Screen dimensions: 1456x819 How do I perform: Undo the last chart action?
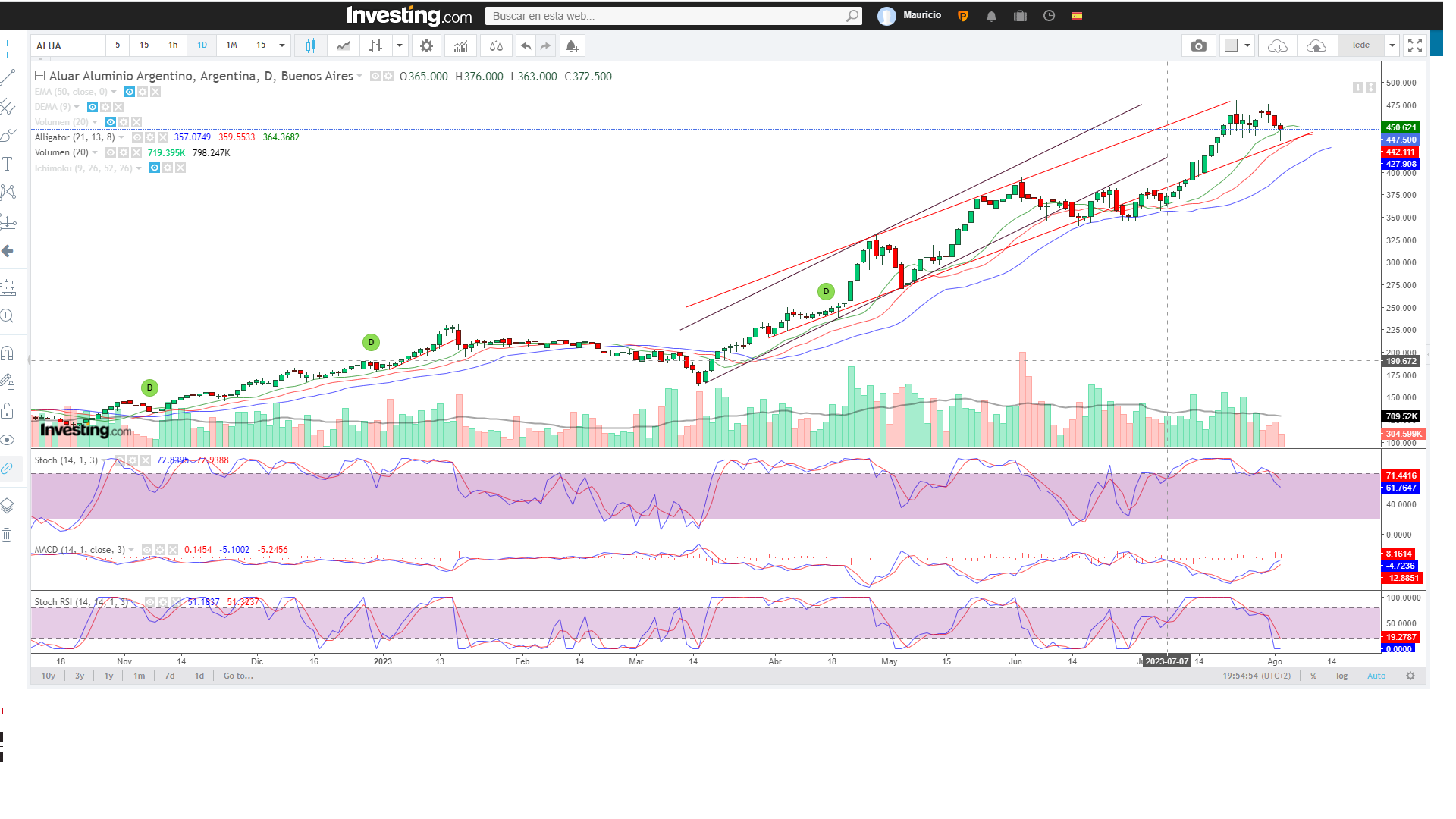coord(526,45)
